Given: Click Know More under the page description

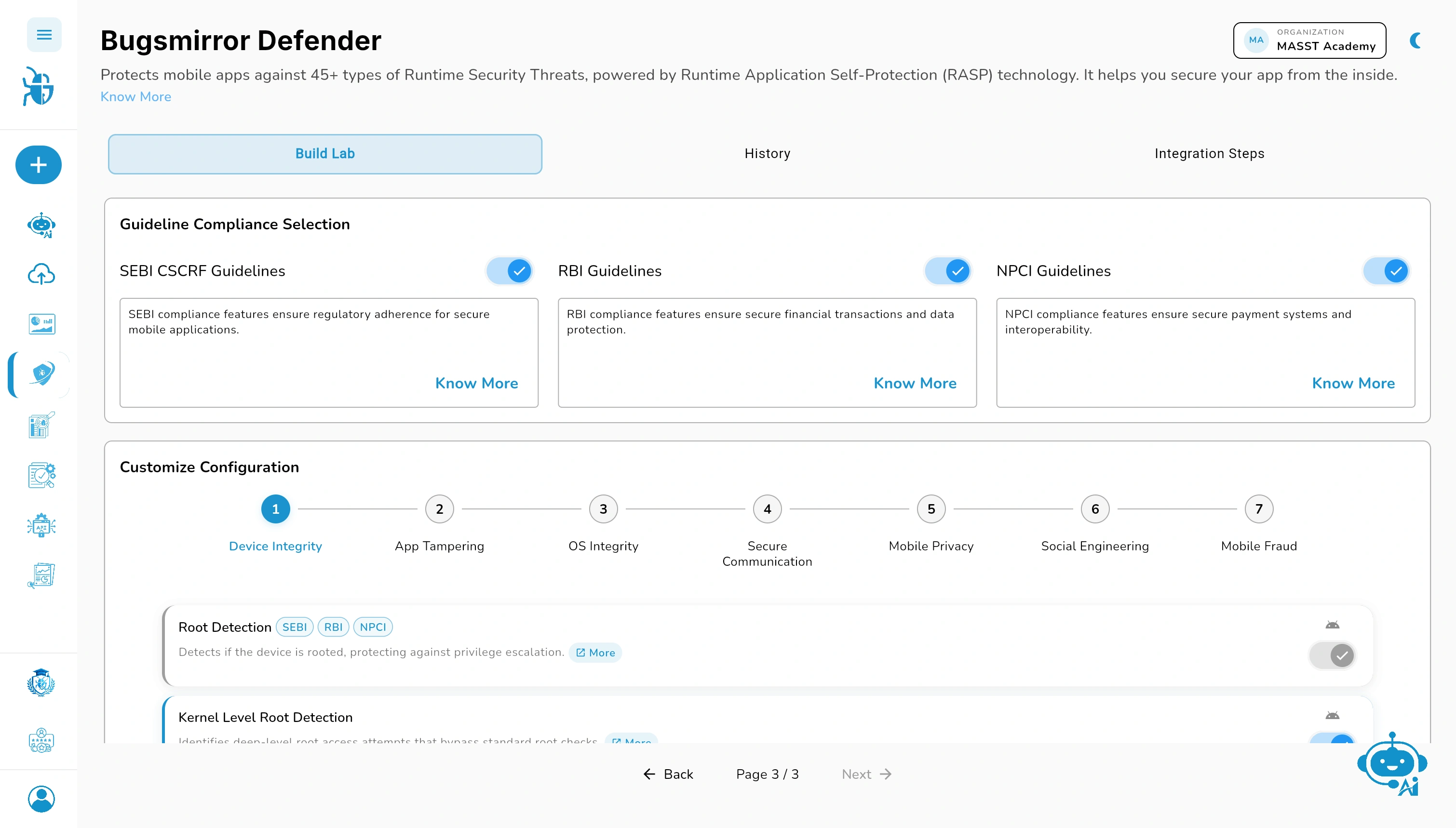Looking at the screenshot, I should coord(135,97).
